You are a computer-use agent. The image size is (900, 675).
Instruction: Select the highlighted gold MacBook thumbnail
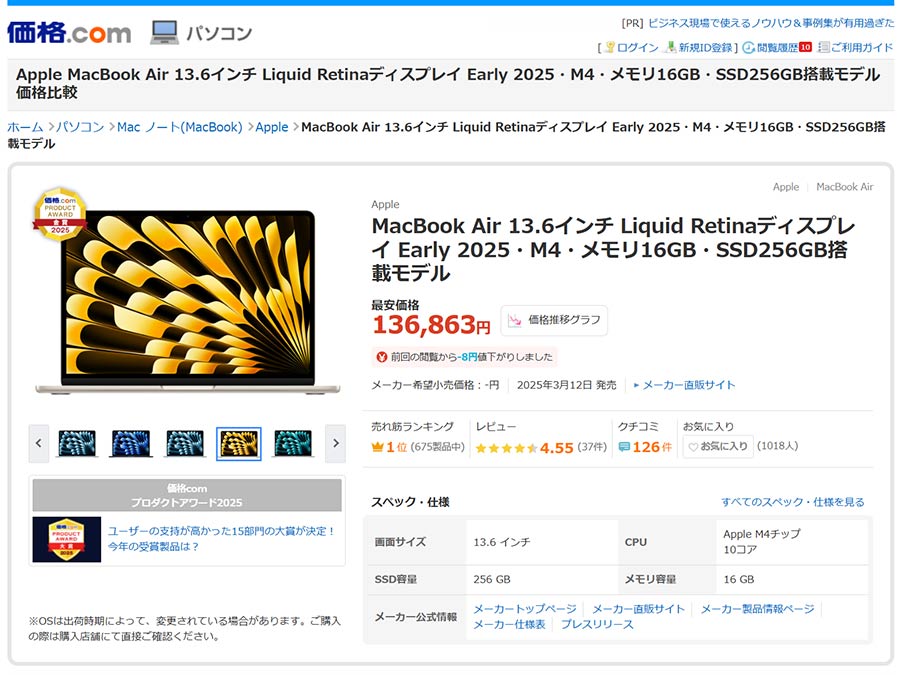pyautogui.click(x=239, y=443)
